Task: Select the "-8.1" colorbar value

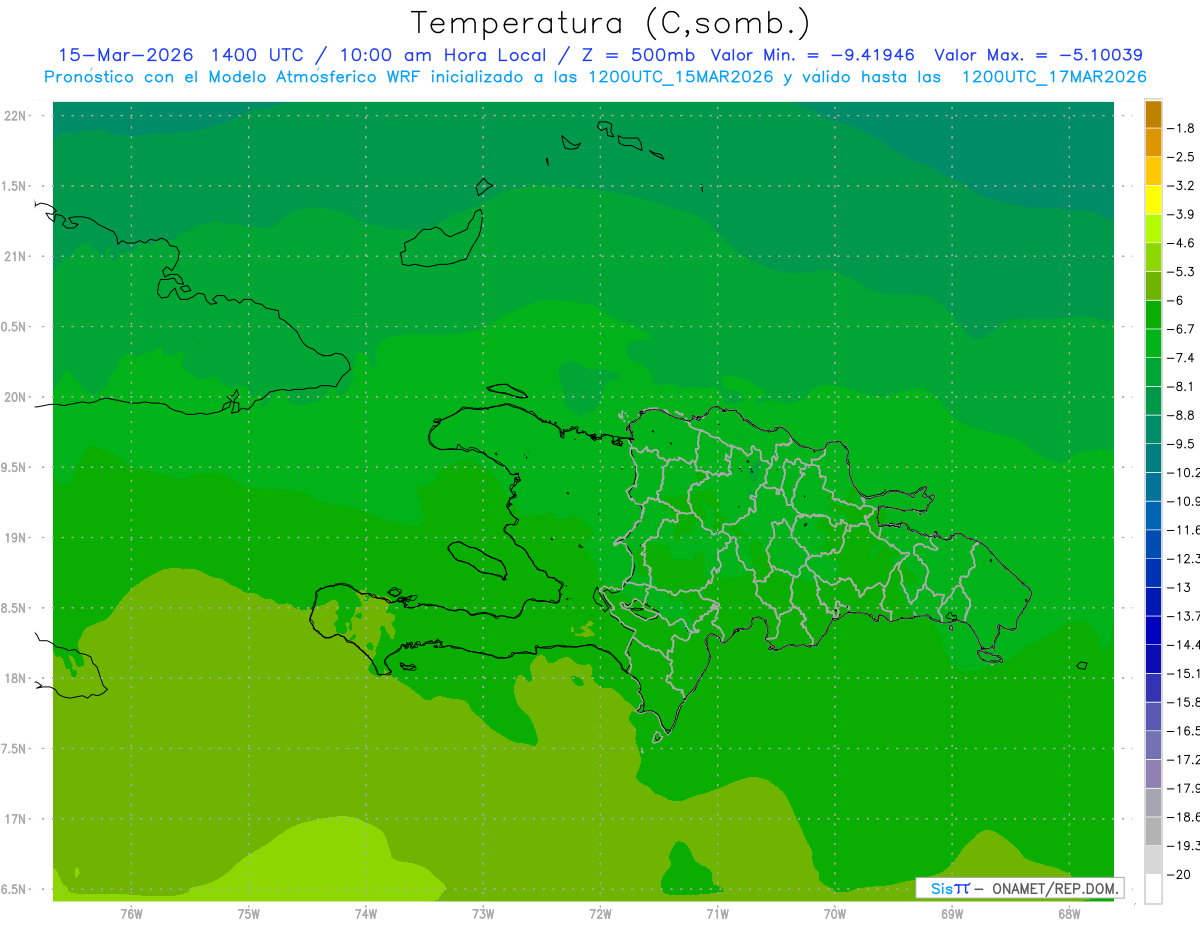Action: click(x=1182, y=387)
